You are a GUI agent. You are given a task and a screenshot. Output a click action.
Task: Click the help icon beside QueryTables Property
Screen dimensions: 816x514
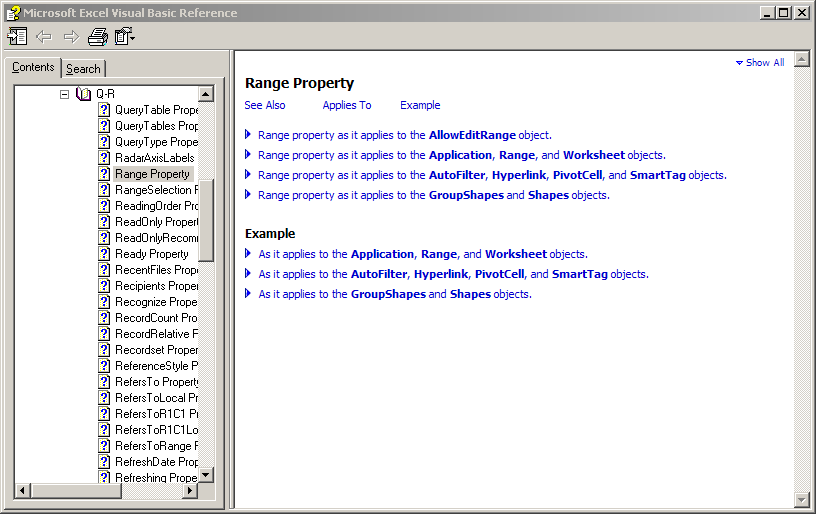tap(105, 126)
